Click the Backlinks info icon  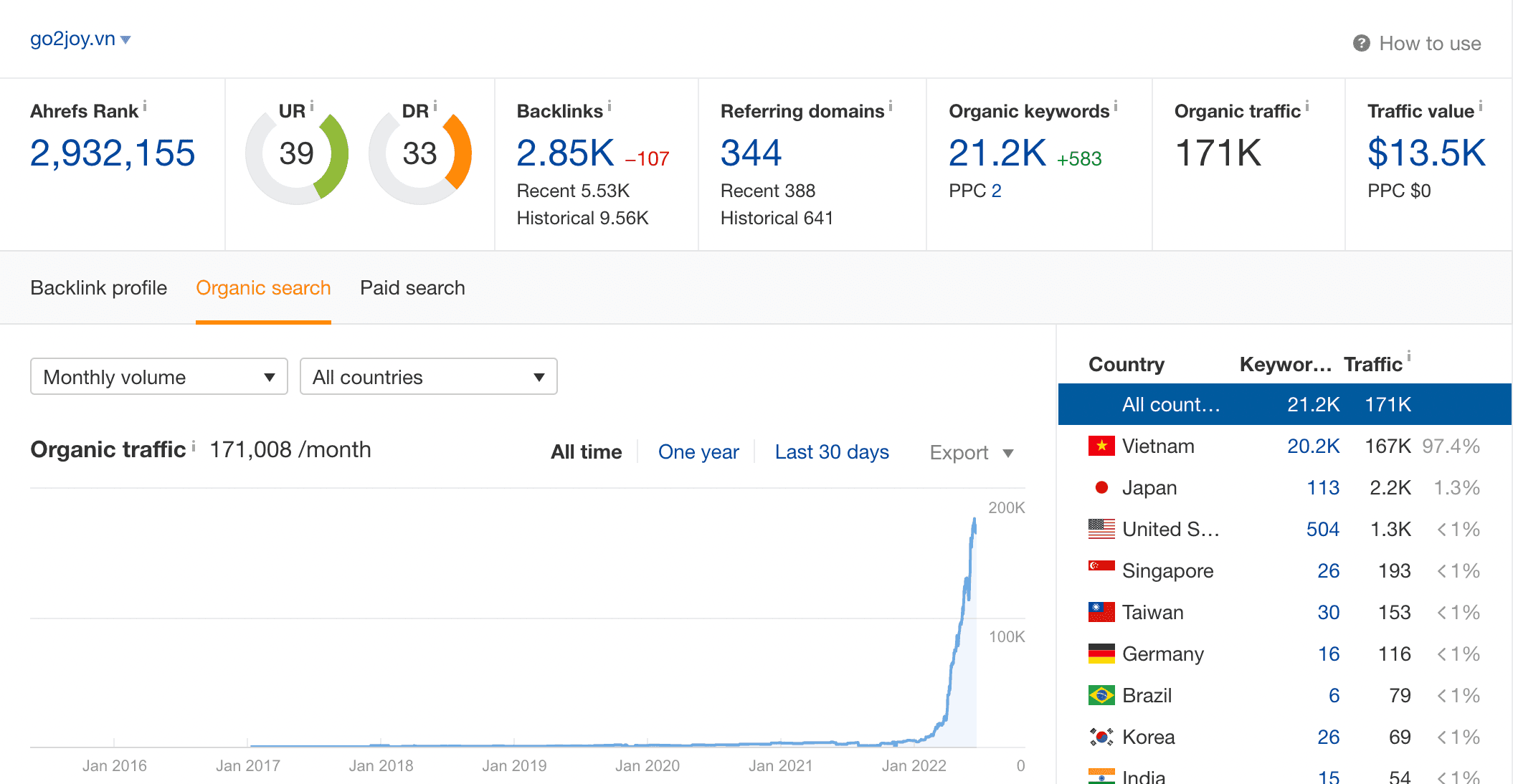coord(610,106)
